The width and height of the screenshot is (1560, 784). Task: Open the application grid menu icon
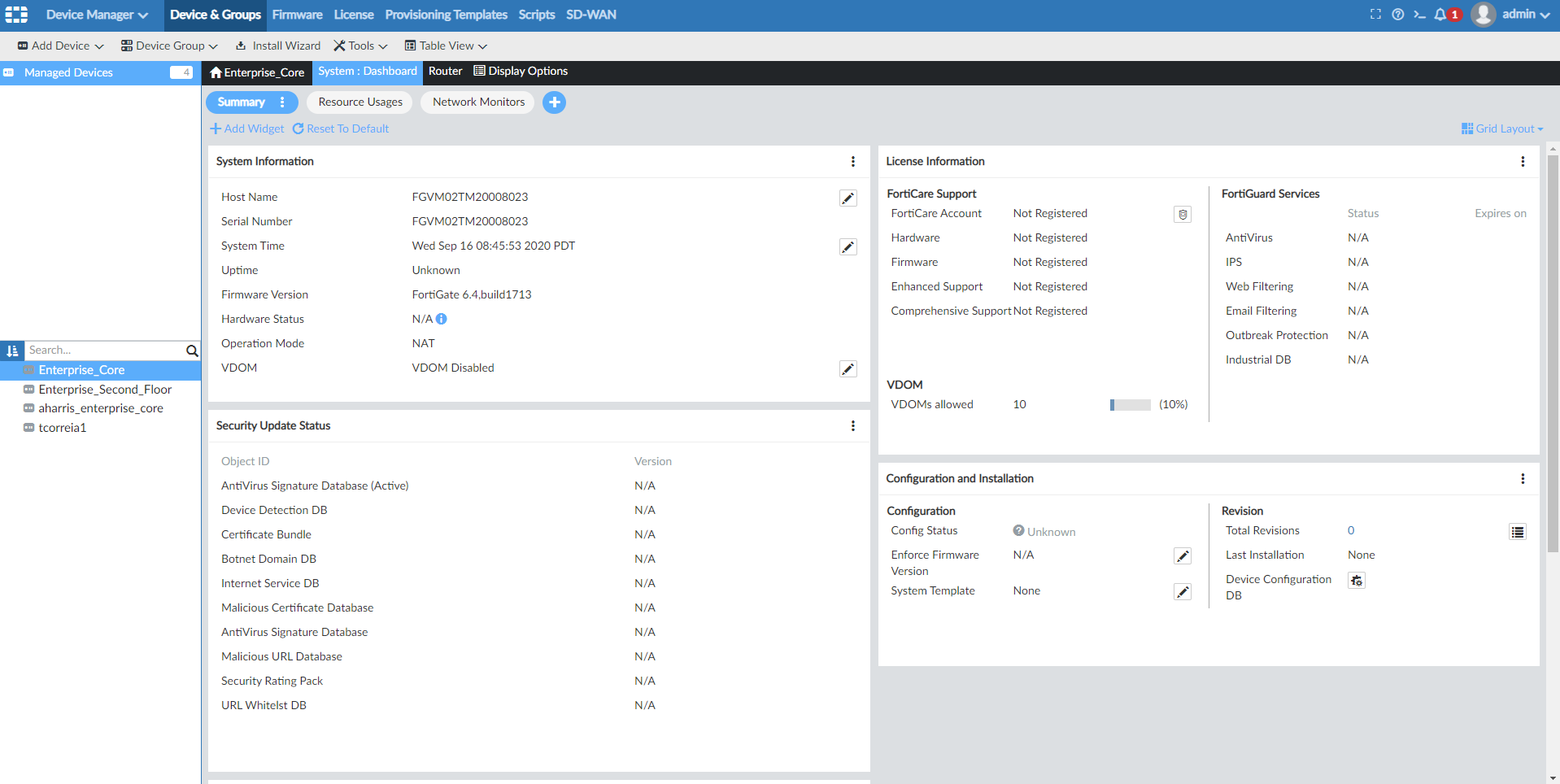(x=16, y=15)
